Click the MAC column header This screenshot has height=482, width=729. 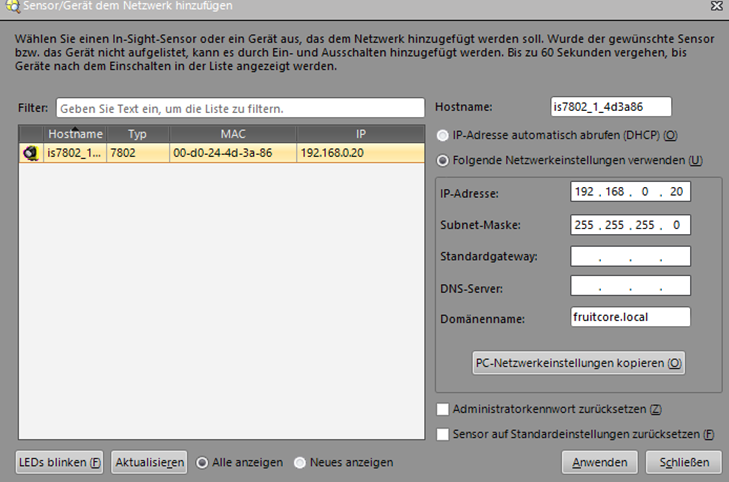point(232,133)
